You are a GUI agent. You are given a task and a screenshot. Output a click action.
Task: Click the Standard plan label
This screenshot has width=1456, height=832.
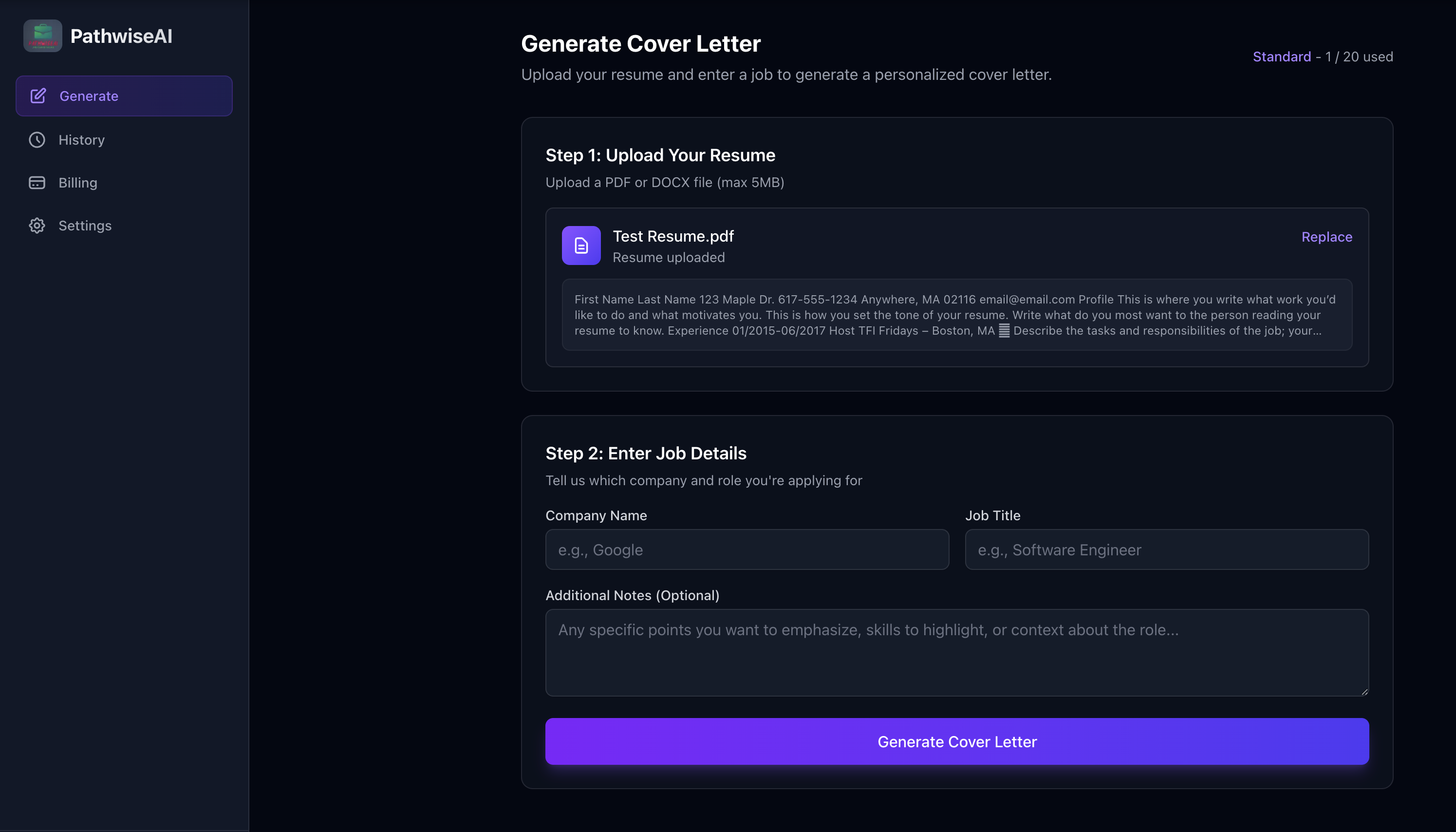tap(1281, 56)
